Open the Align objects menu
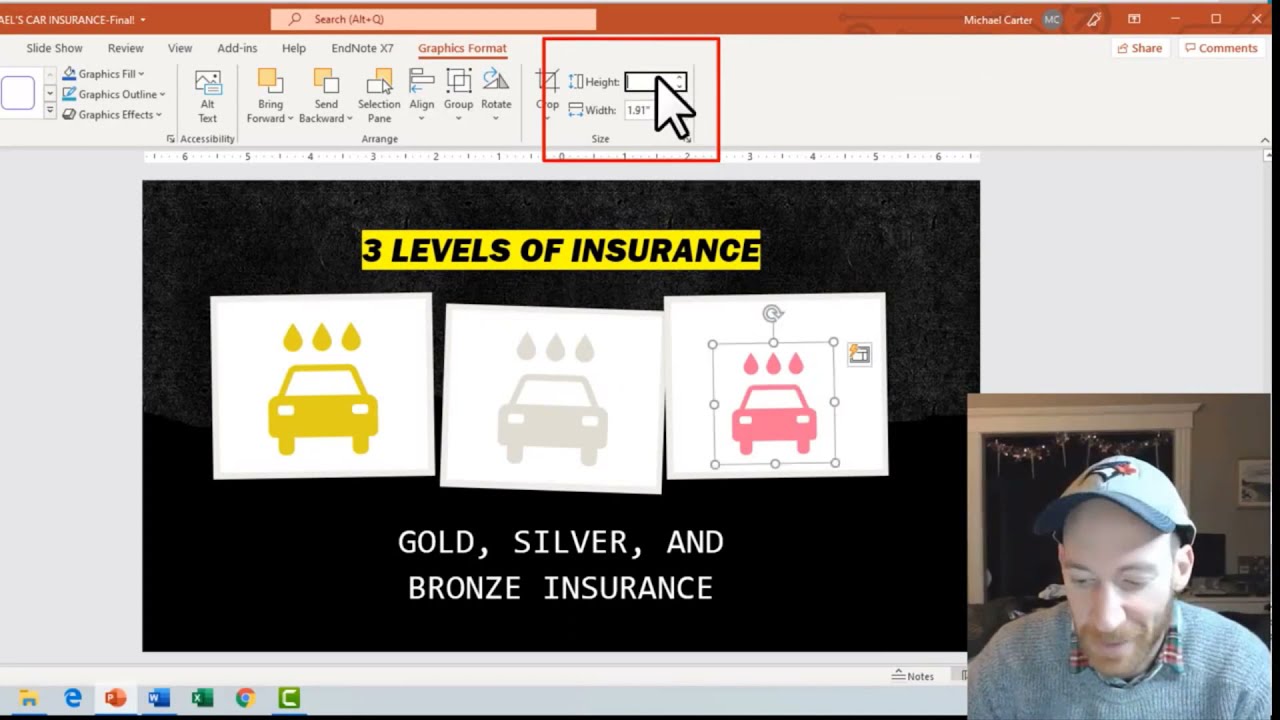Image resolution: width=1280 pixels, height=720 pixels. (x=422, y=96)
